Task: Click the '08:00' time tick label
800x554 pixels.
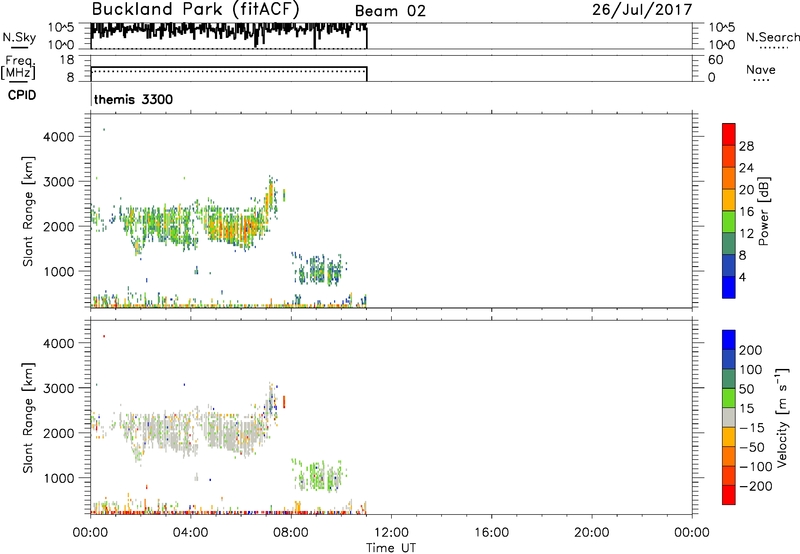Action: 291,533
